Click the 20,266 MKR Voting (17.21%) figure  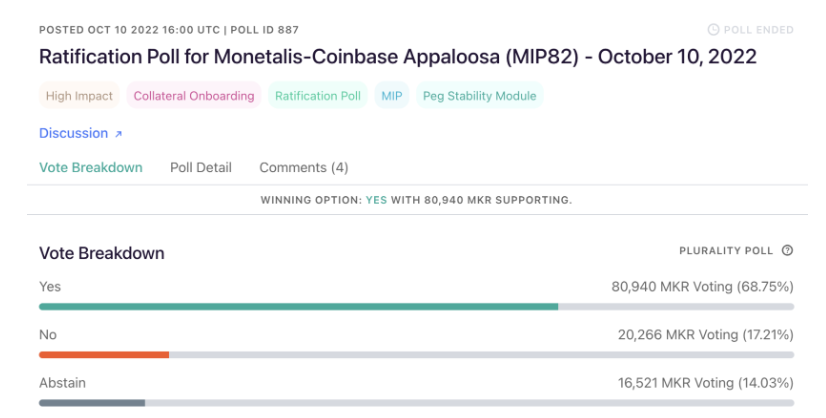click(706, 335)
